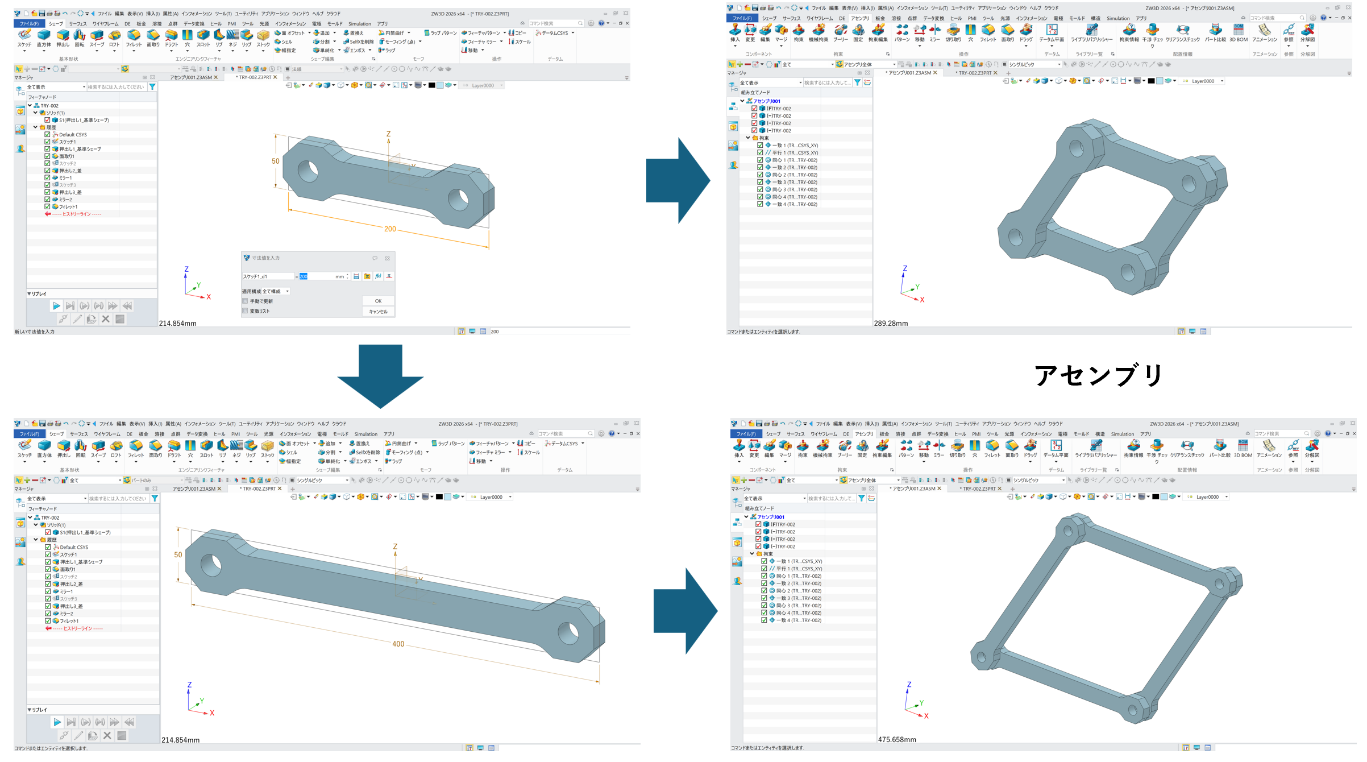Click the funnel filter icon in 200 mm window manager
This screenshot has height=762, width=1367.
click(x=154, y=88)
